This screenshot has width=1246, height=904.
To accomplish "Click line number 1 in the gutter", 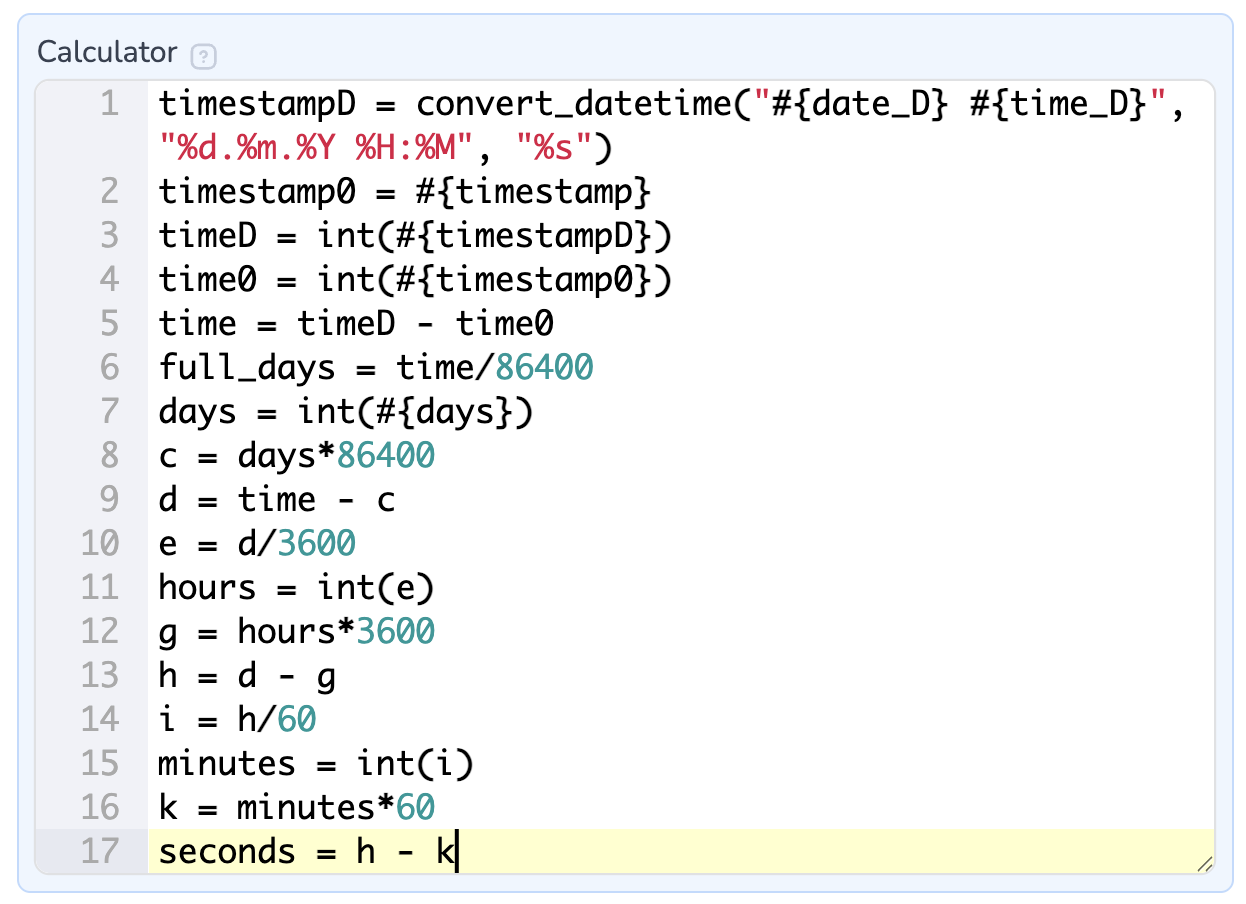I will click(x=108, y=104).
